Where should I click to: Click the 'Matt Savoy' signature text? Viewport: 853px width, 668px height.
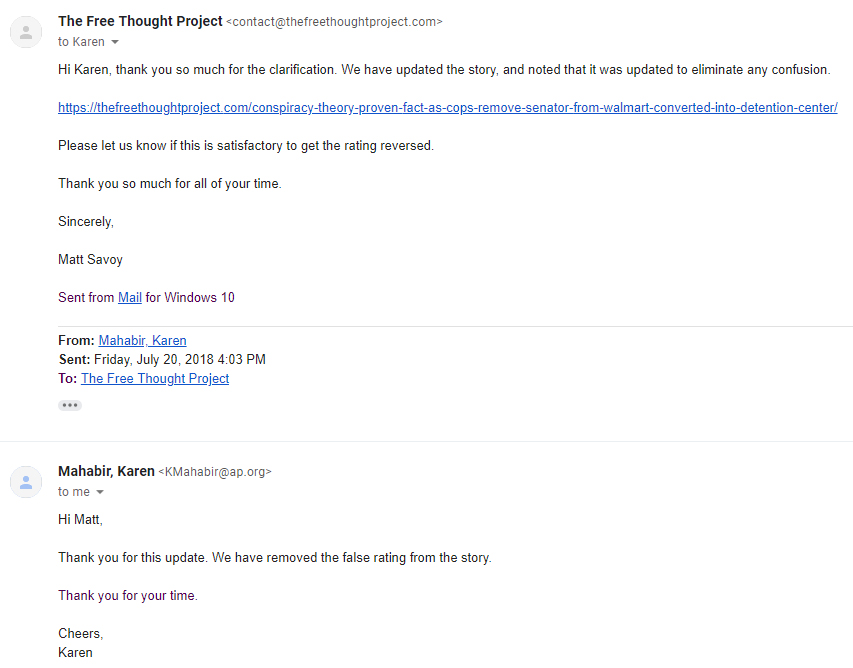point(90,259)
